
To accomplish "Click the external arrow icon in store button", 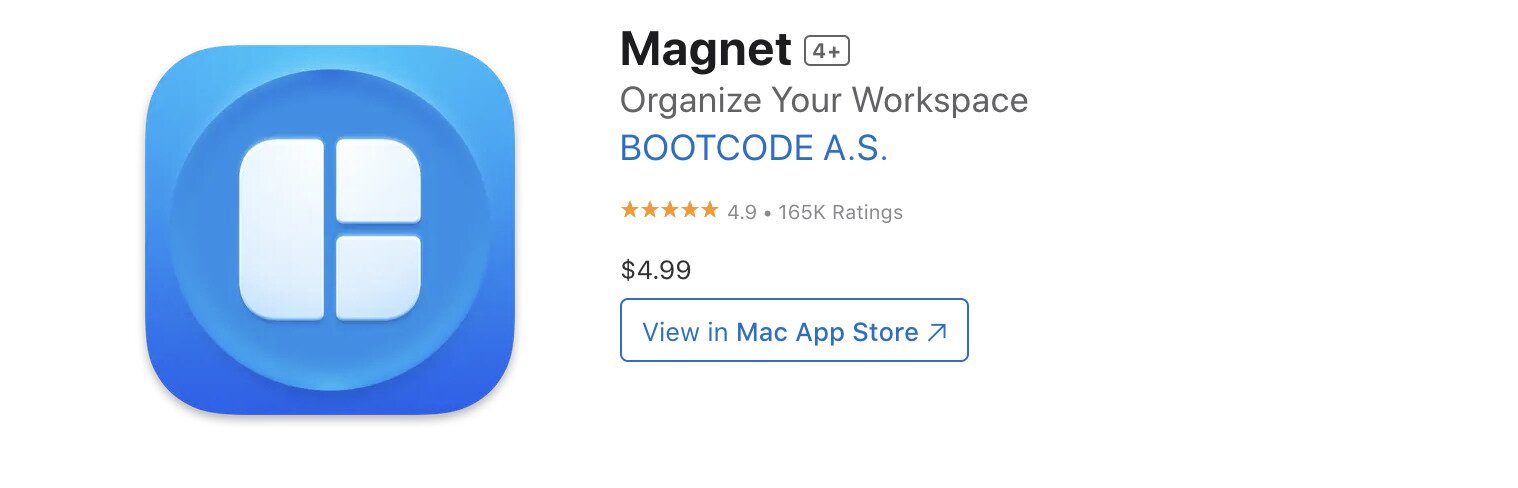I will (937, 332).
